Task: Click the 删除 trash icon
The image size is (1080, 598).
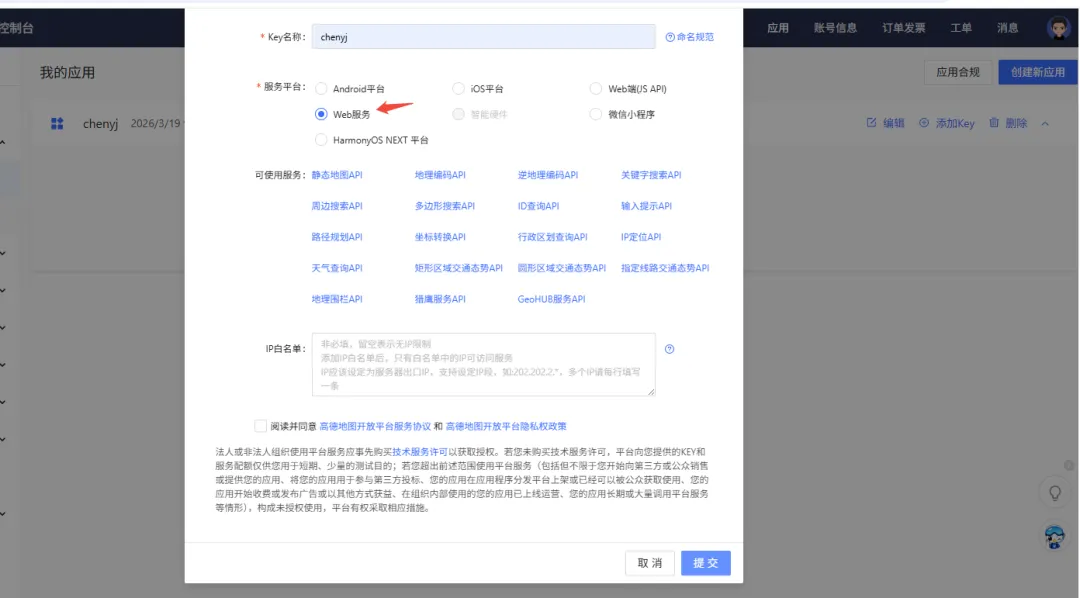Action: tap(993, 123)
